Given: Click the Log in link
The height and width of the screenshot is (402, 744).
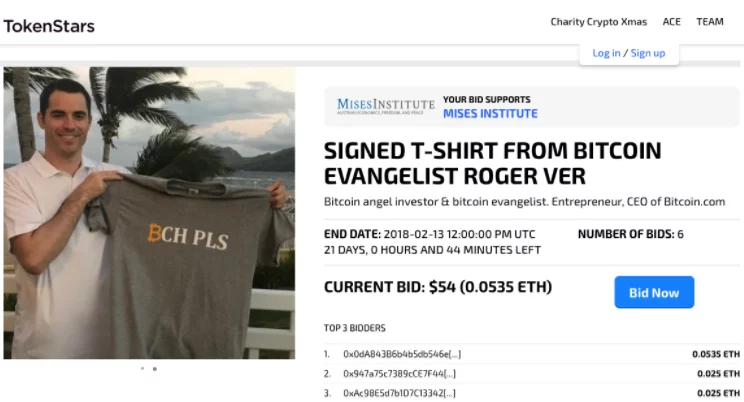Looking at the screenshot, I should click(x=606, y=53).
